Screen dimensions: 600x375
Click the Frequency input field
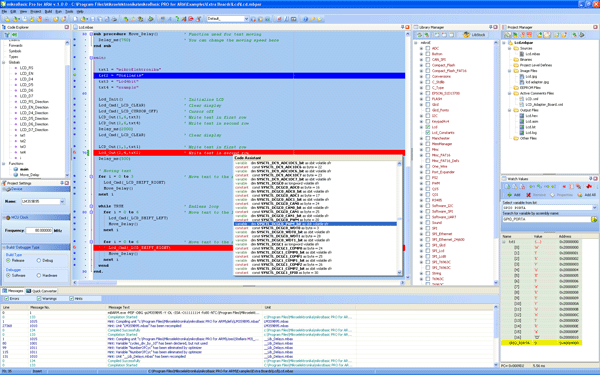(39, 230)
